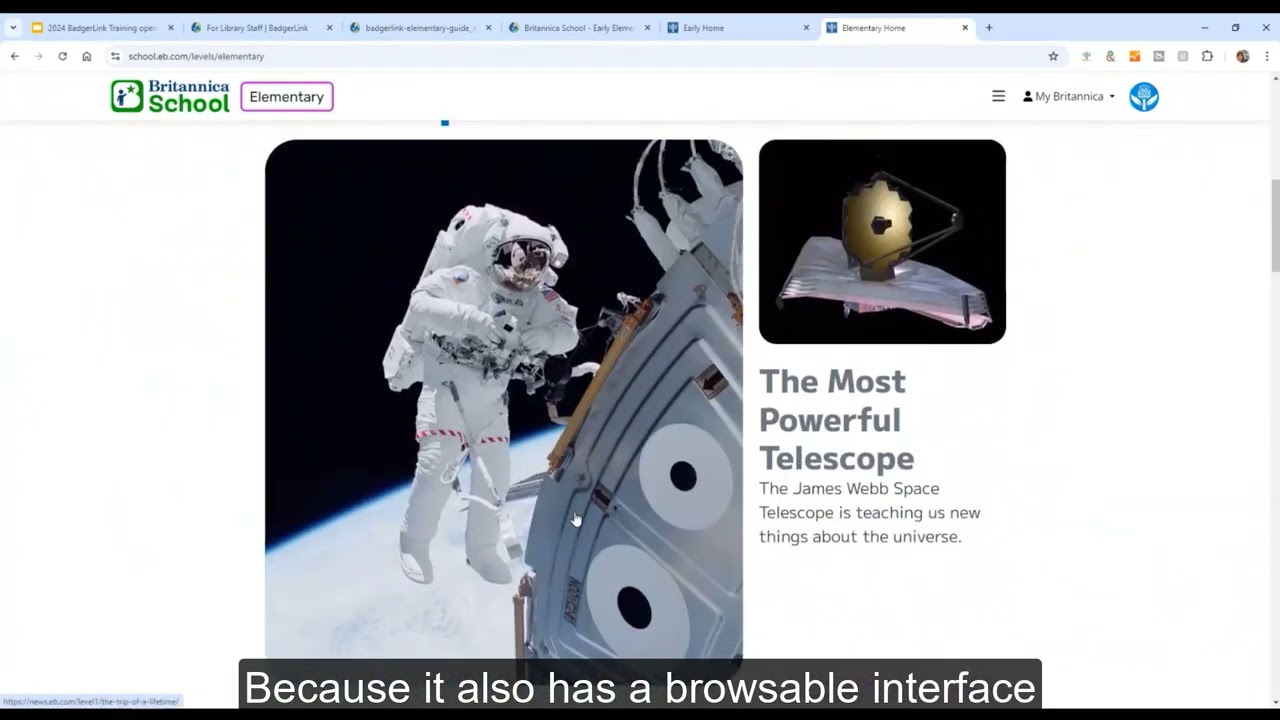Open the Chrome three-dot menu
The image size is (1280, 720).
coord(1267,56)
